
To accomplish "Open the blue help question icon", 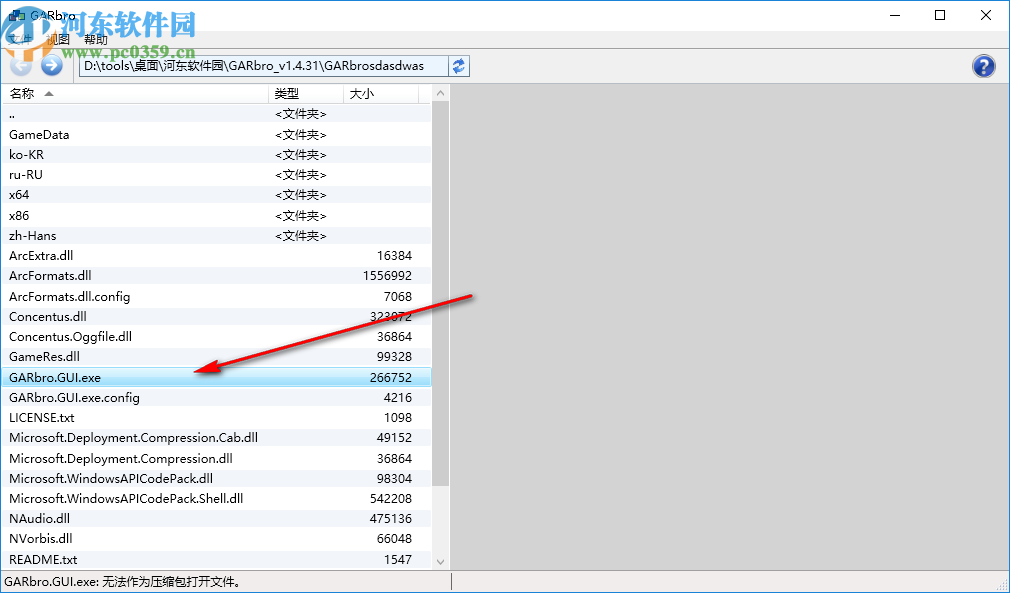I will (984, 66).
